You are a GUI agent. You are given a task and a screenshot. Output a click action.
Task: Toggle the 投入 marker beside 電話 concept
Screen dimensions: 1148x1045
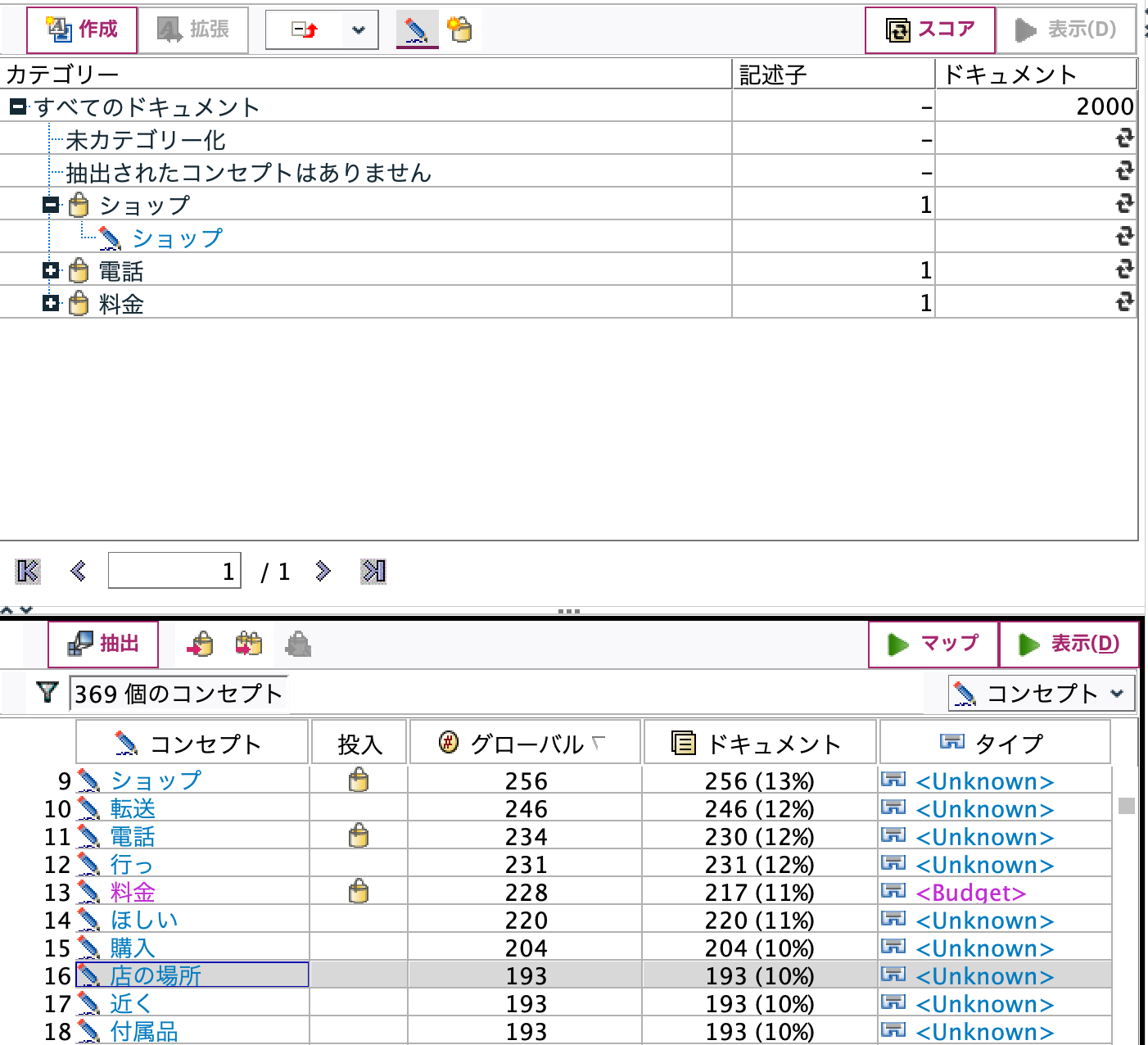click(x=358, y=836)
